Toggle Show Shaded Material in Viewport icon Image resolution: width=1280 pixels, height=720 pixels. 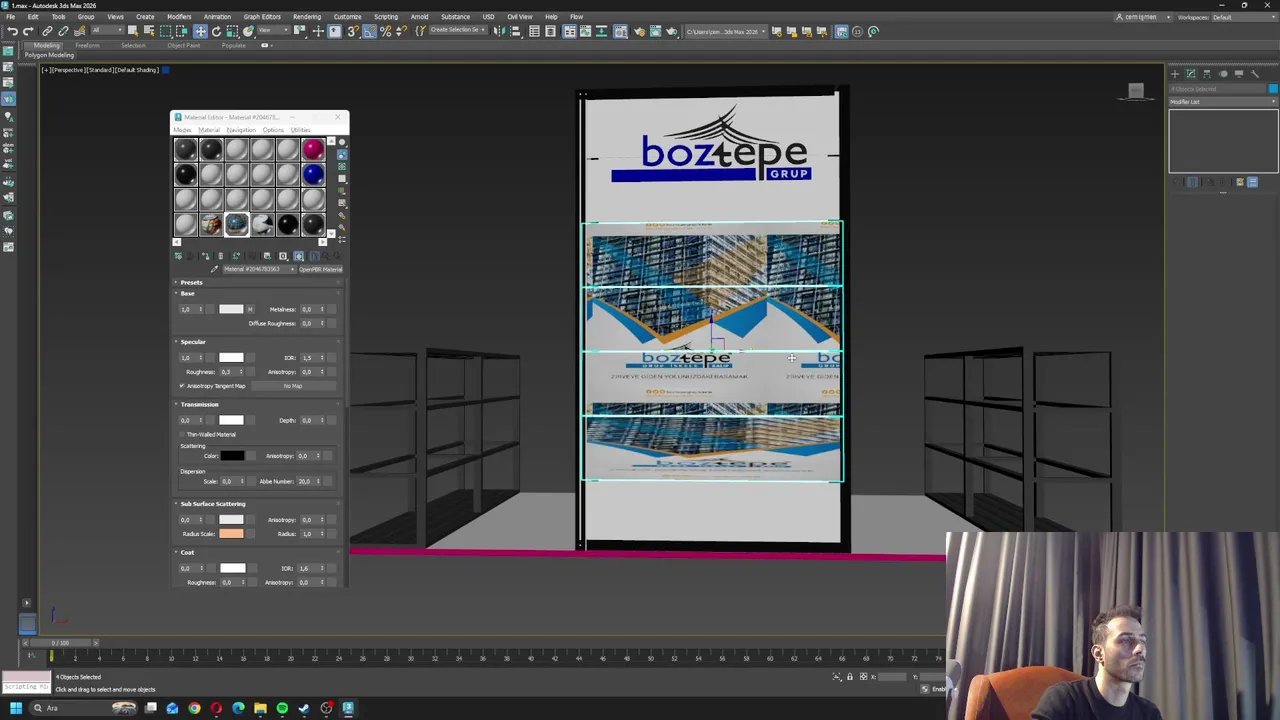[x=298, y=256]
